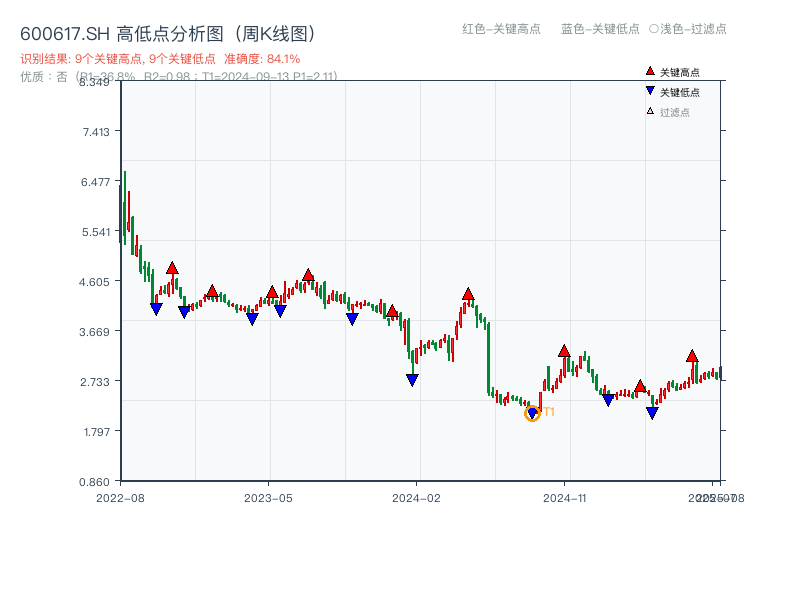Click the red 识别结果 accuracy summary line
Image resolution: width=800 pixels, height=600 pixels.
coord(160,59)
